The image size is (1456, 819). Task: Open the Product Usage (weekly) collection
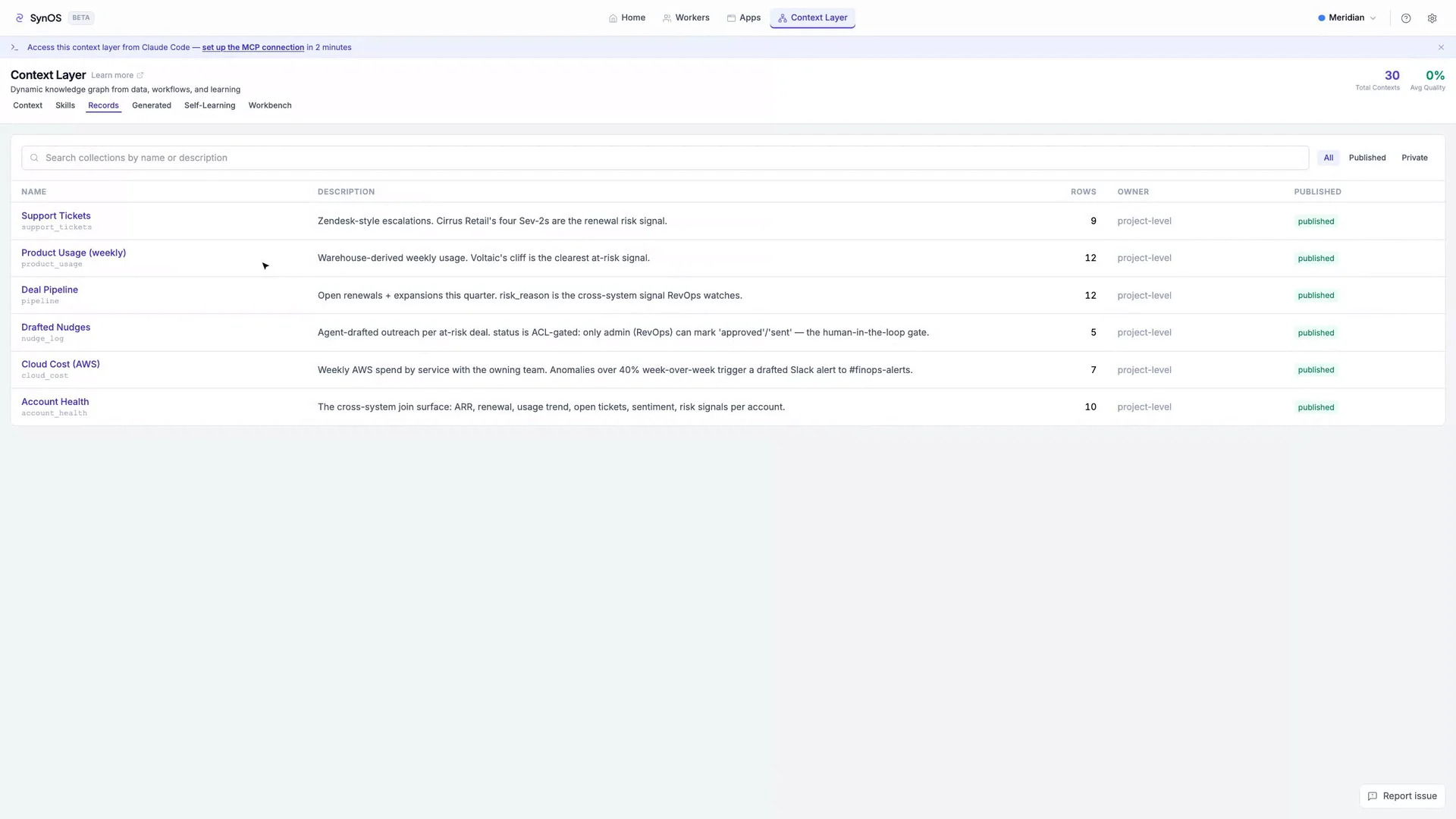[x=74, y=253]
